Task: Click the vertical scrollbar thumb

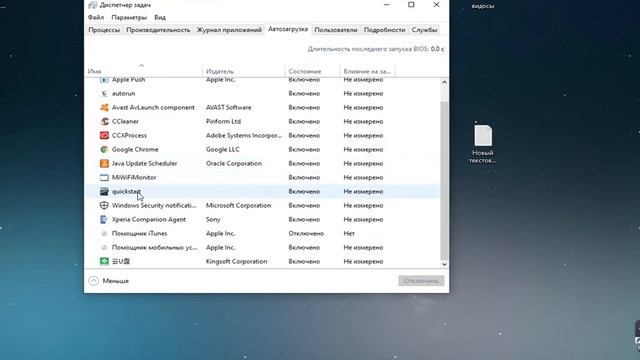Action: (x=444, y=180)
